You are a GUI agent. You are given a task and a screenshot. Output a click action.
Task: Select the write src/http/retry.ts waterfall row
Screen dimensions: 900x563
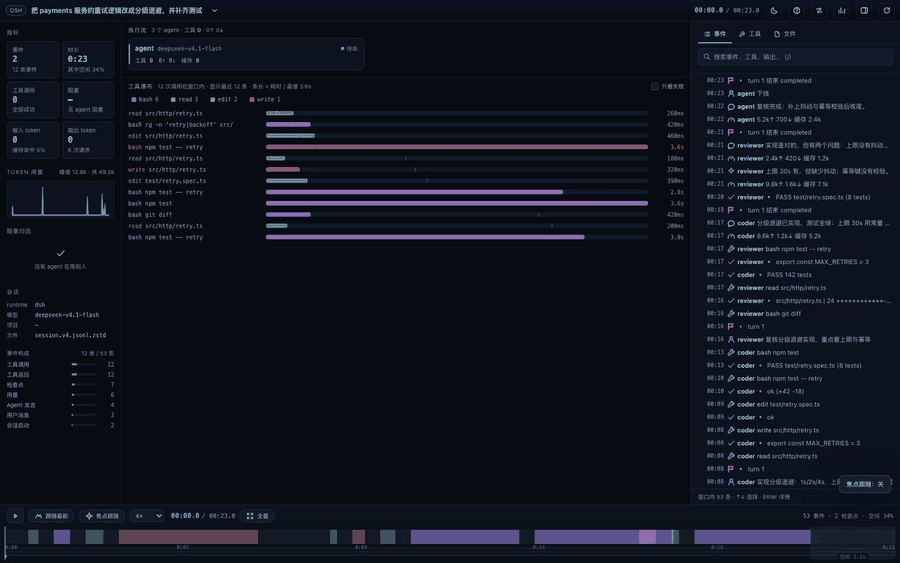coord(406,169)
